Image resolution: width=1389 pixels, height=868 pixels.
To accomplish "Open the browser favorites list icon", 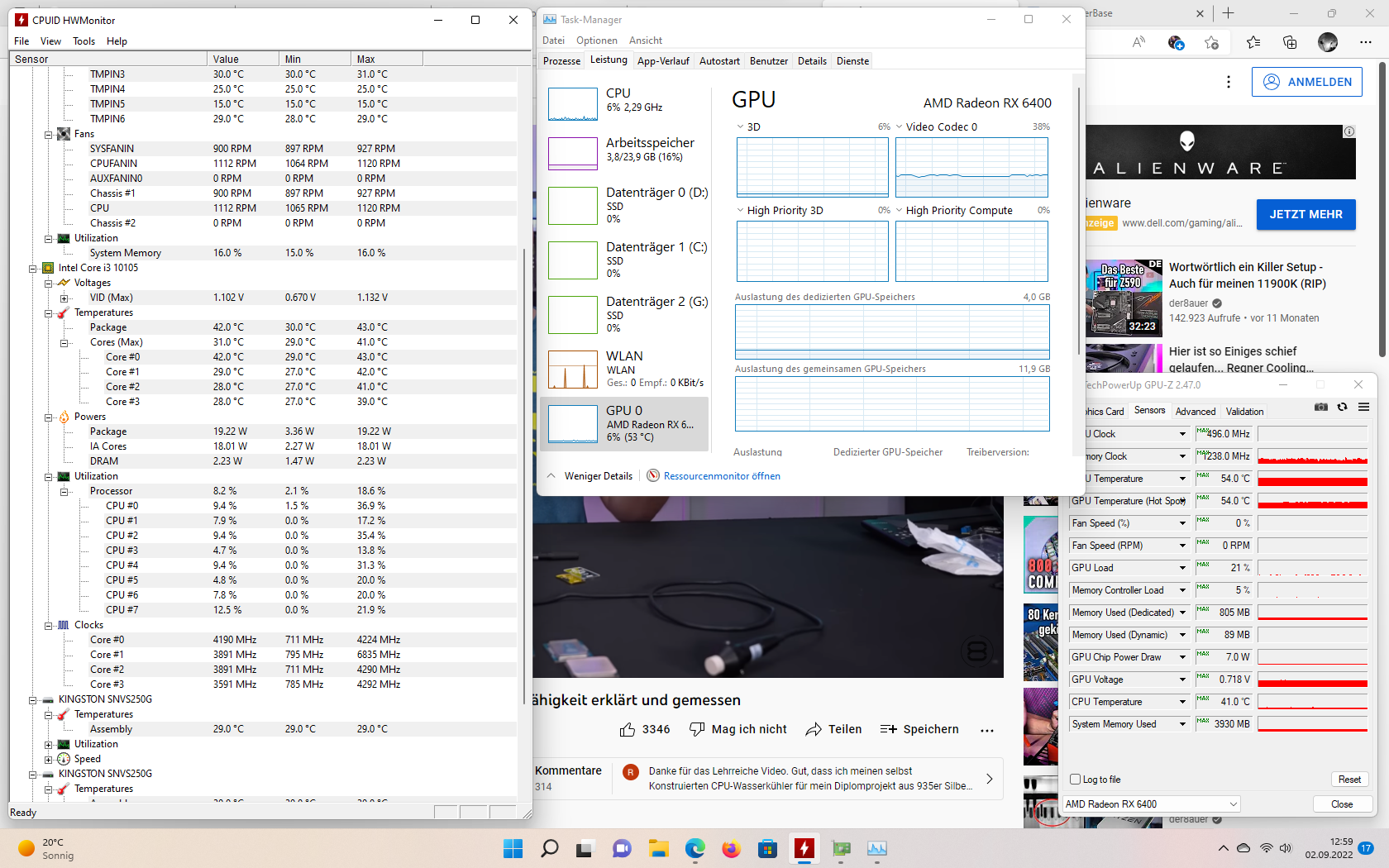I will coord(1253,42).
